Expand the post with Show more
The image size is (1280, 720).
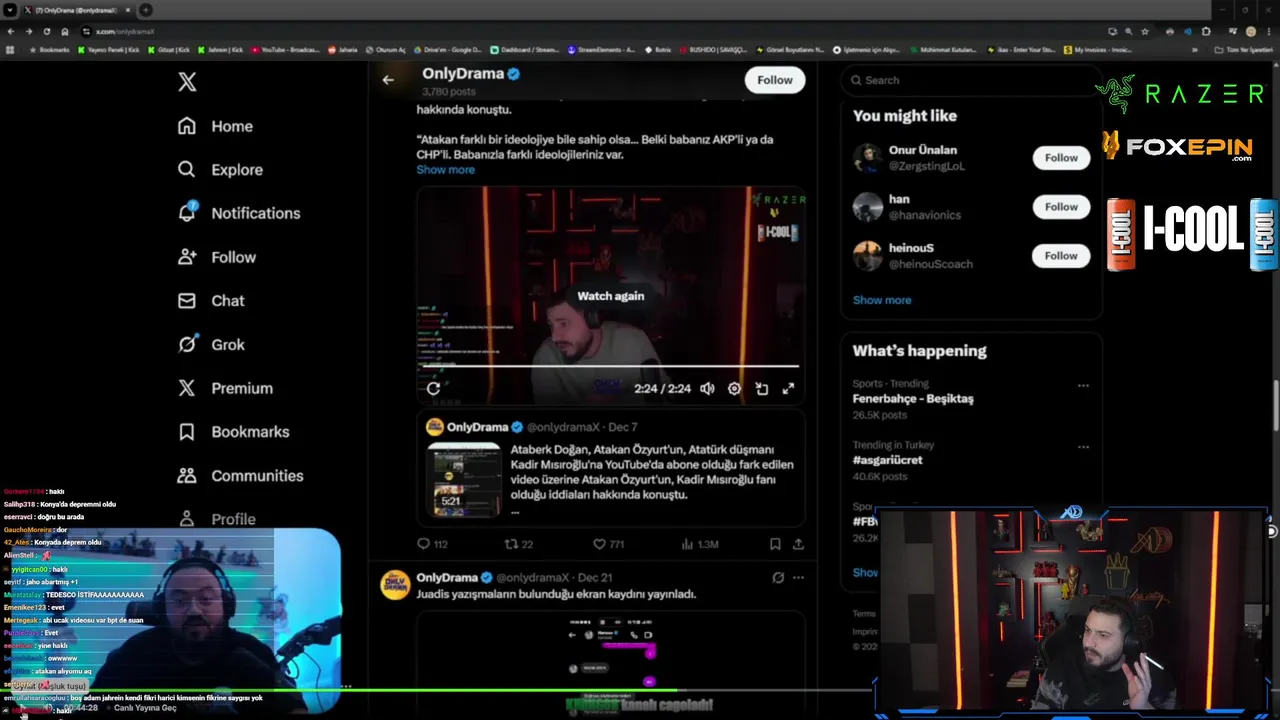coord(445,170)
